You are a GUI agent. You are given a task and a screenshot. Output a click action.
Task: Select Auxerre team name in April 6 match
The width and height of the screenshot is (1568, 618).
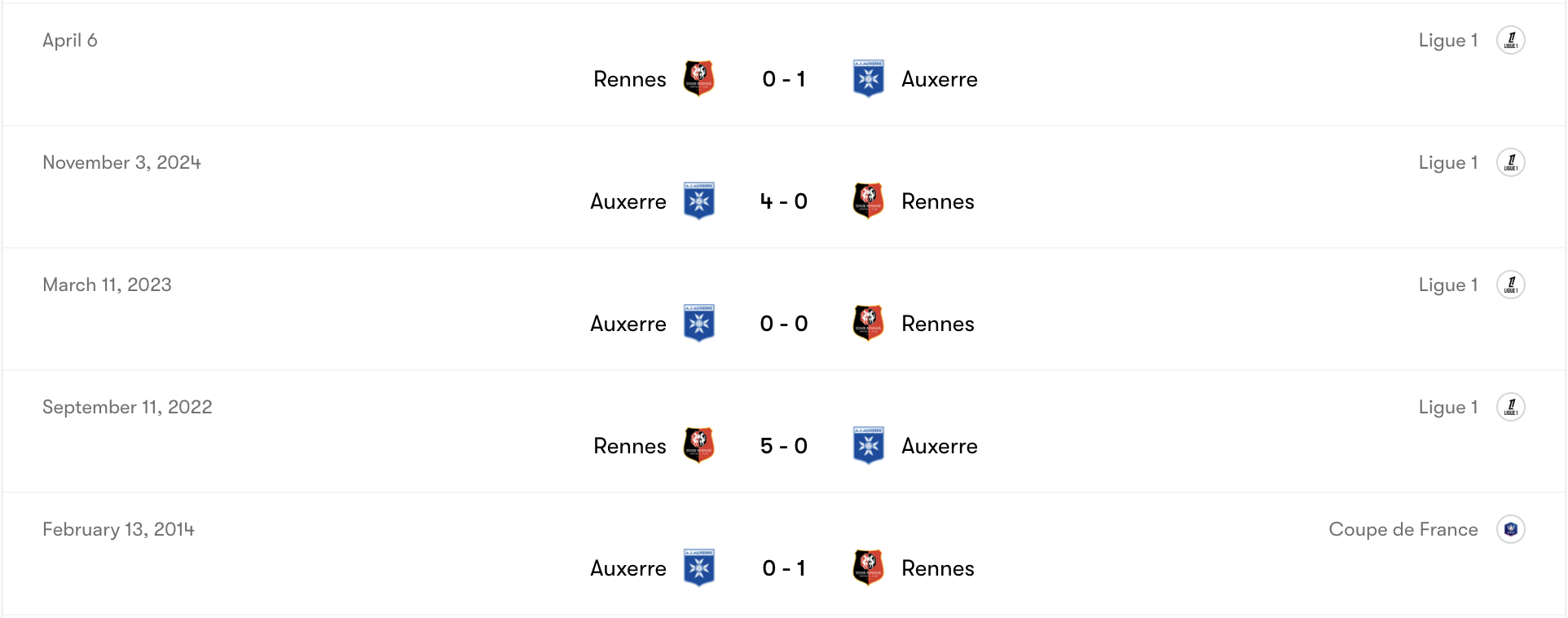939,79
